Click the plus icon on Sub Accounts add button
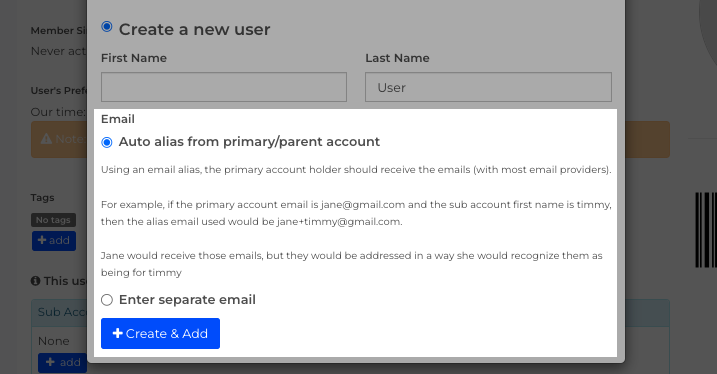 pyautogui.click(x=50, y=362)
